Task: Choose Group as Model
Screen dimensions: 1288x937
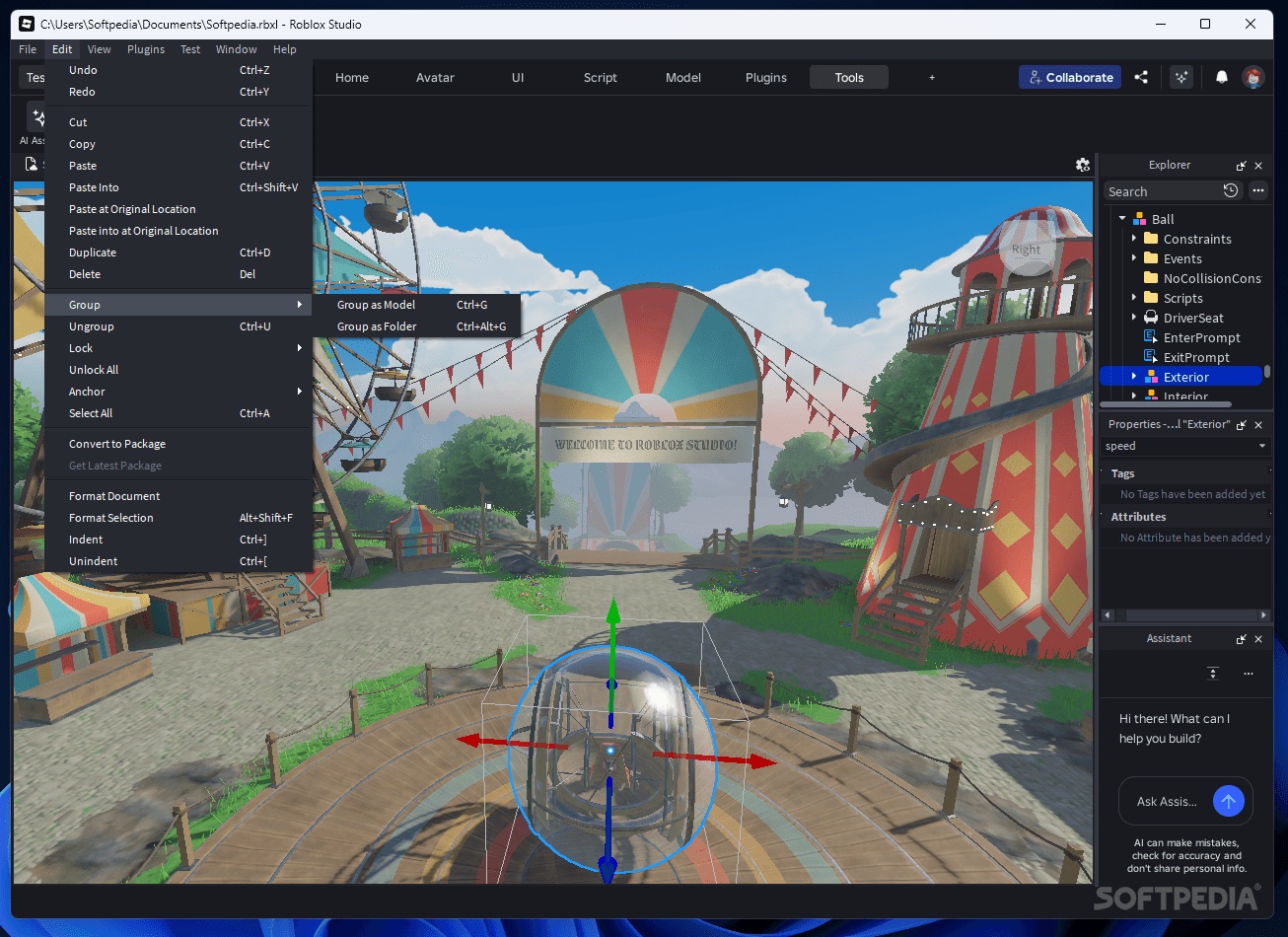Action: click(x=416, y=305)
